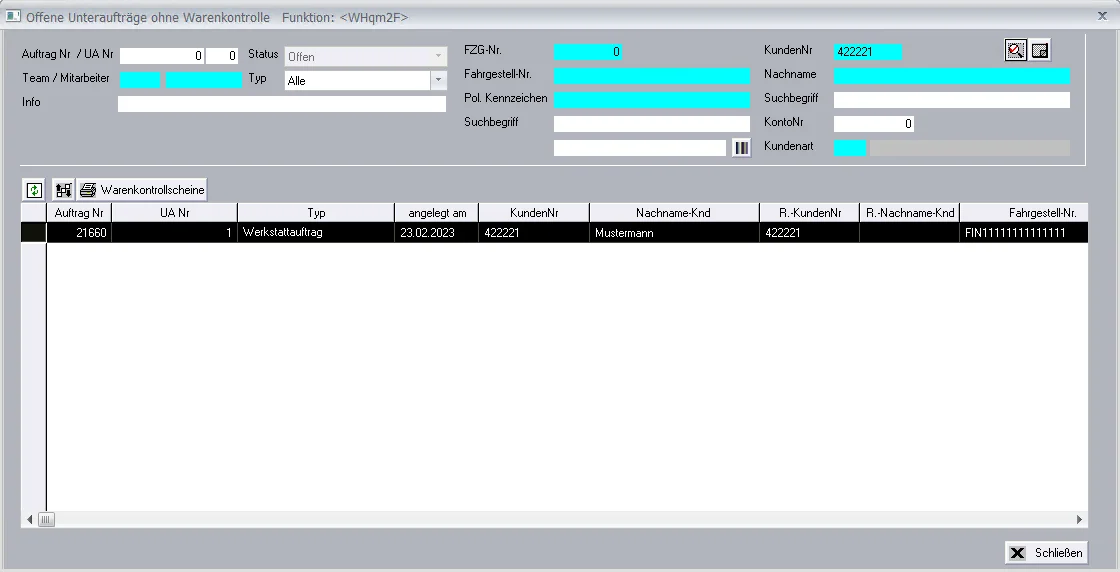Viewport: 1120px width, 572px height.
Task: Click the horizontal scrollbar right arrow
Action: [x=1079, y=520]
